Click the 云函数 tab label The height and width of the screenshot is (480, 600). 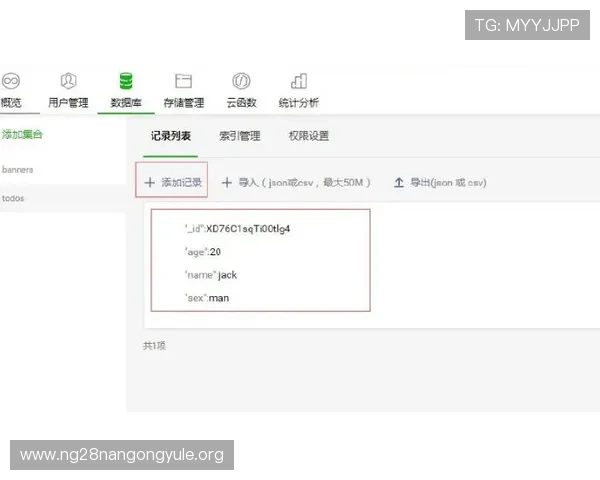pyautogui.click(x=241, y=103)
